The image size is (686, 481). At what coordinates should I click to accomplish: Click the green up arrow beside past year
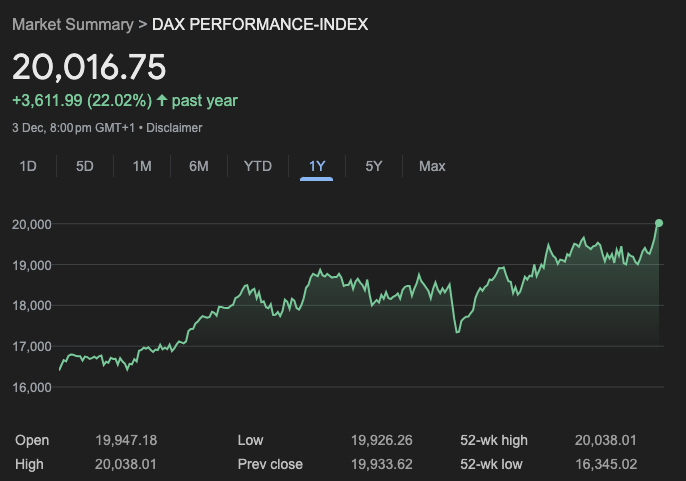[x=161, y=100]
